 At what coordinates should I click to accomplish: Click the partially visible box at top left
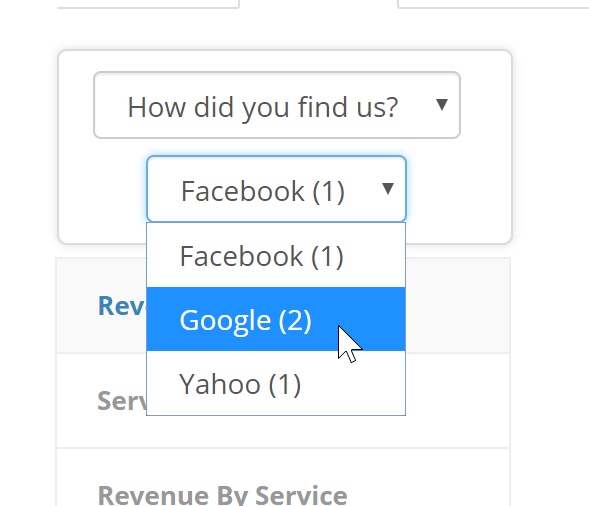click(x=148, y=4)
